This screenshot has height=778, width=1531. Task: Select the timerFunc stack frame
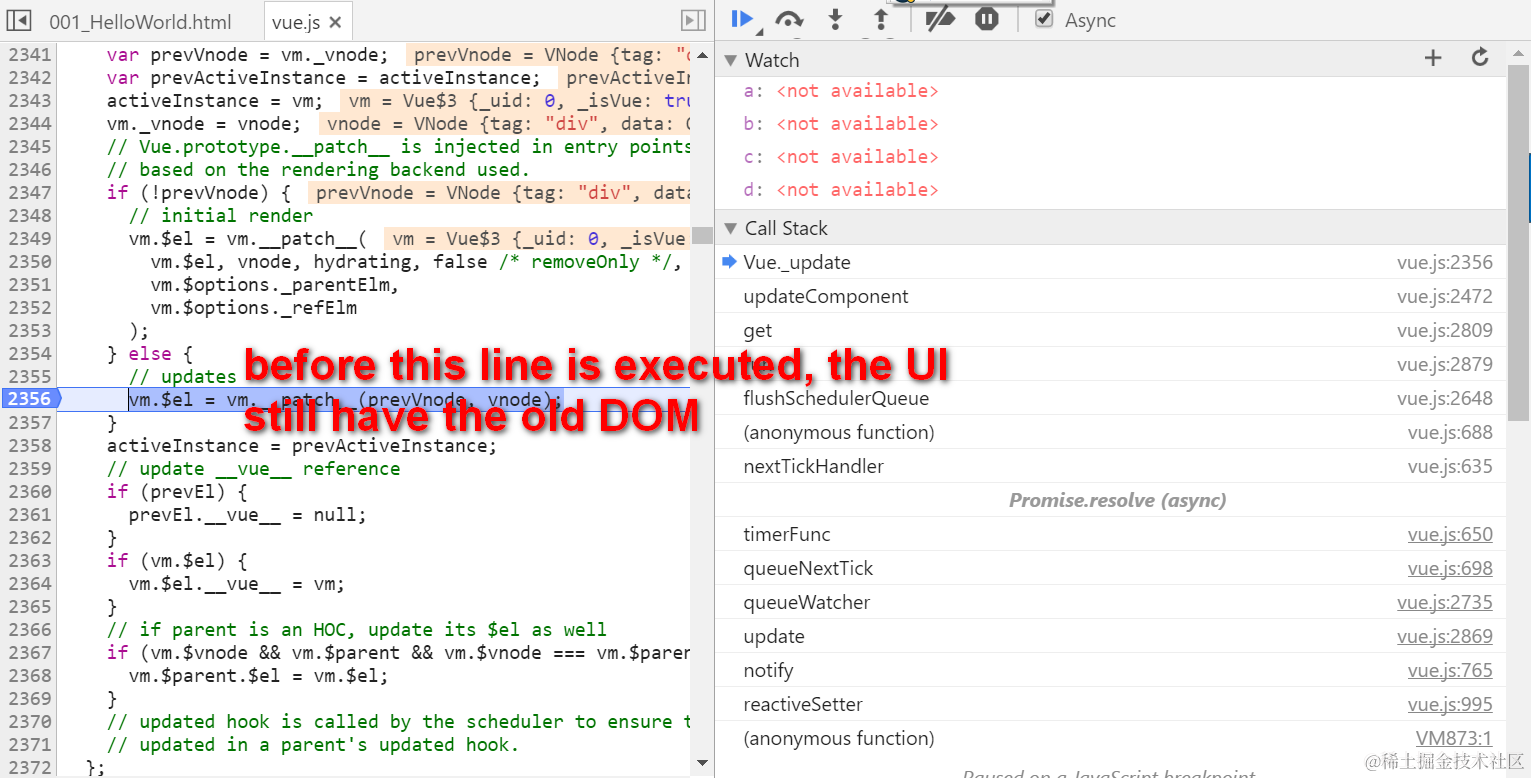[1110, 534]
